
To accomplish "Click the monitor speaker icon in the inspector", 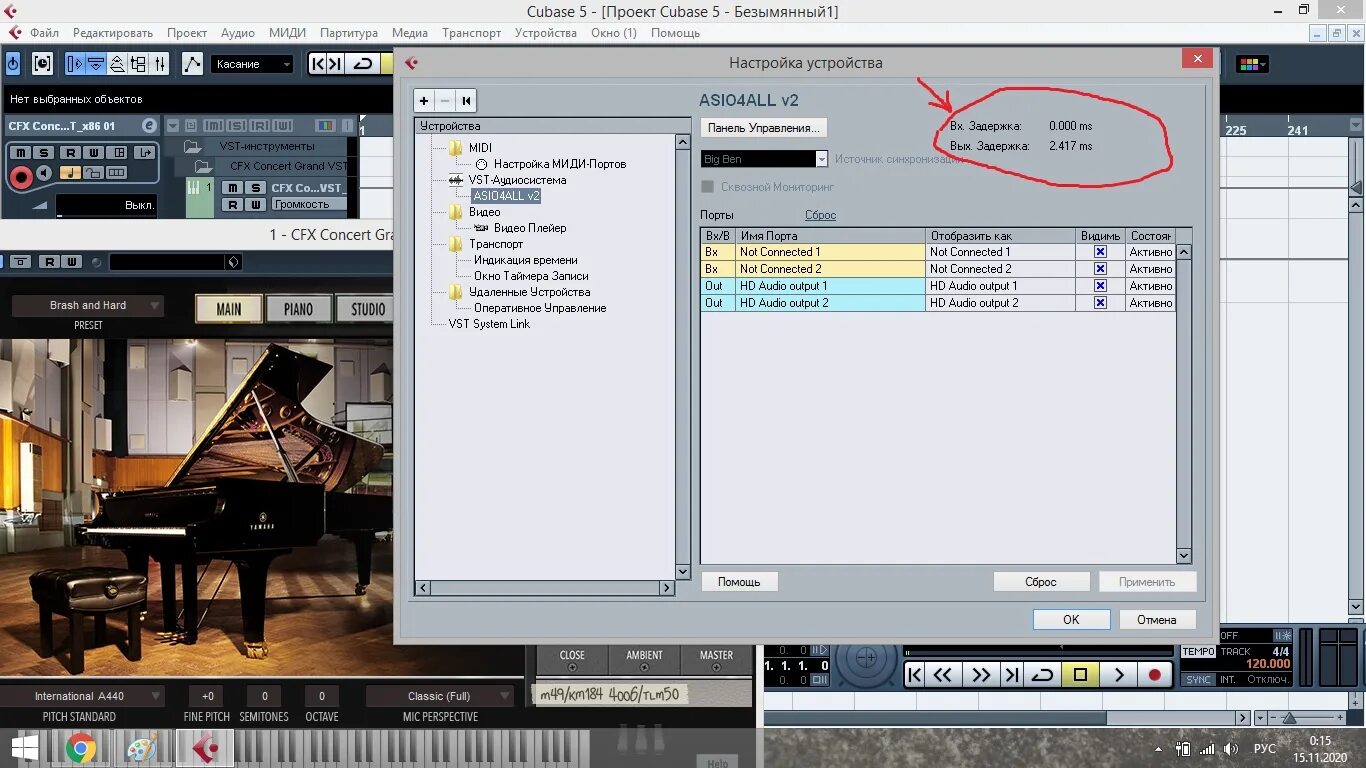I will (x=43, y=172).
